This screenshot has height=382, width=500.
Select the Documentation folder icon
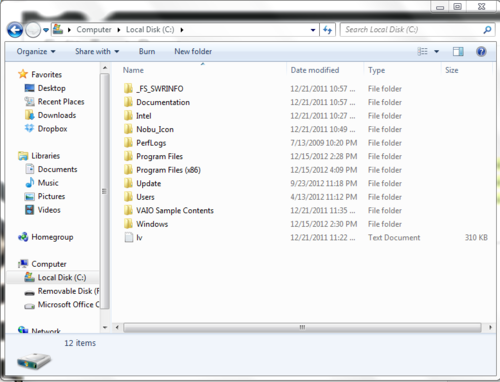tap(128, 102)
